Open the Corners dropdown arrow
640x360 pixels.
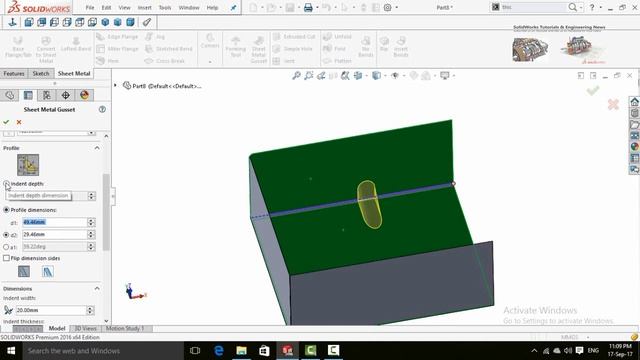210,62
